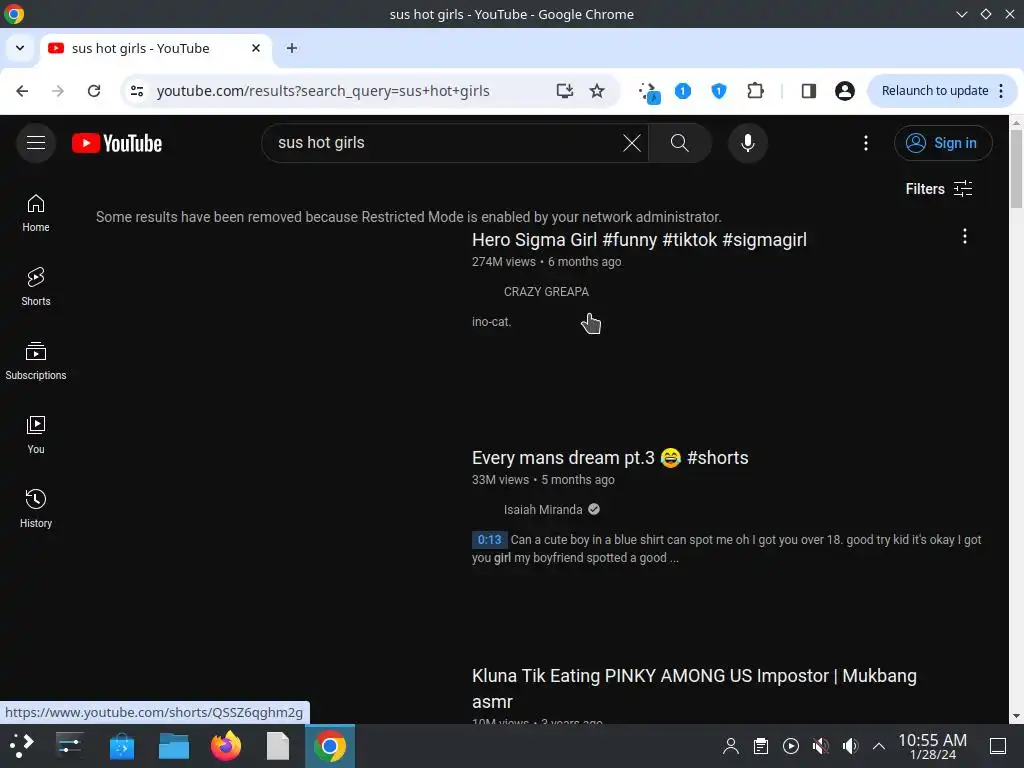This screenshot has height=768, width=1024.
Task: Jump to the 0:13 timestamp
Action: [x=489, y=539]
